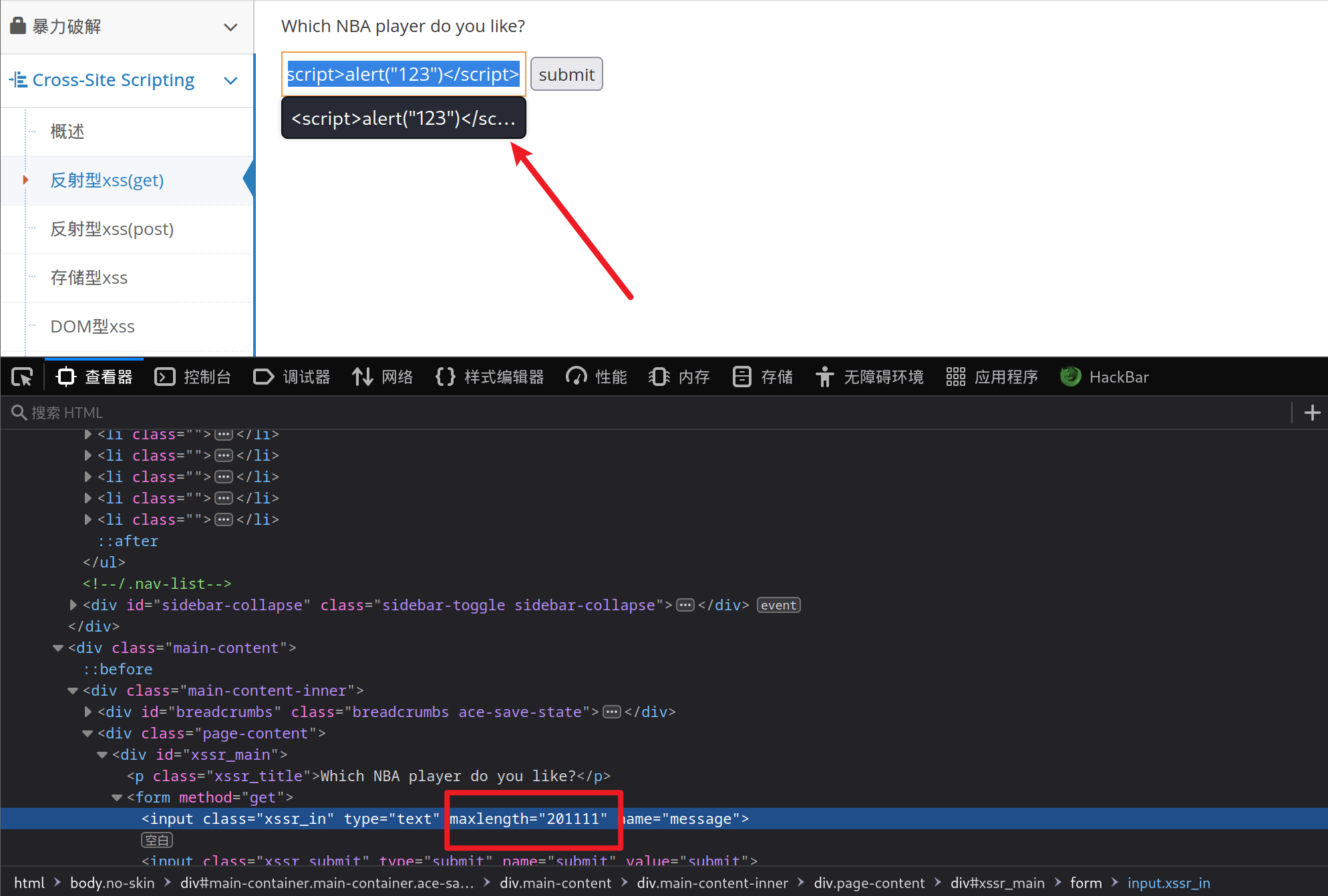Open the 无障碍环境 accessibility tab
Viewport: 1328px width, 896px height.
tap(869, 377)
